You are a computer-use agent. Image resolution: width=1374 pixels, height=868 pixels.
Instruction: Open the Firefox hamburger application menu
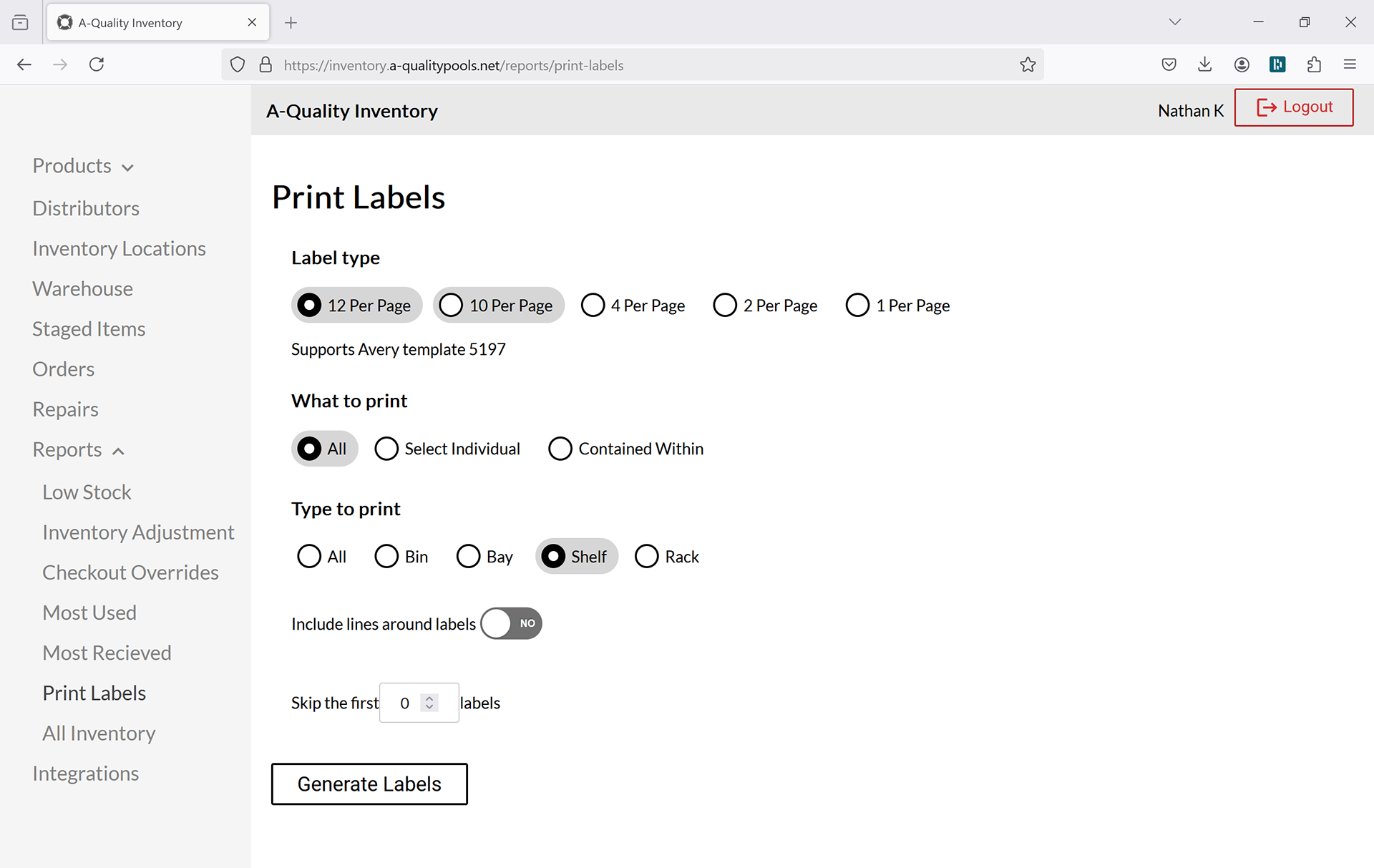[x=1350, y=64]
